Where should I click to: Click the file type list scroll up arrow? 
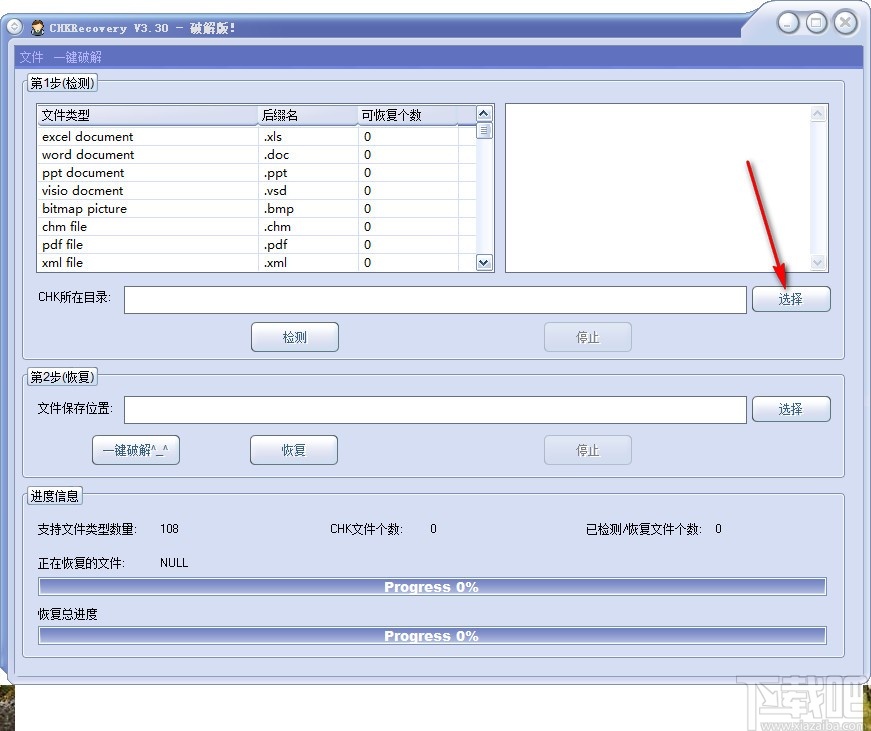484,114
